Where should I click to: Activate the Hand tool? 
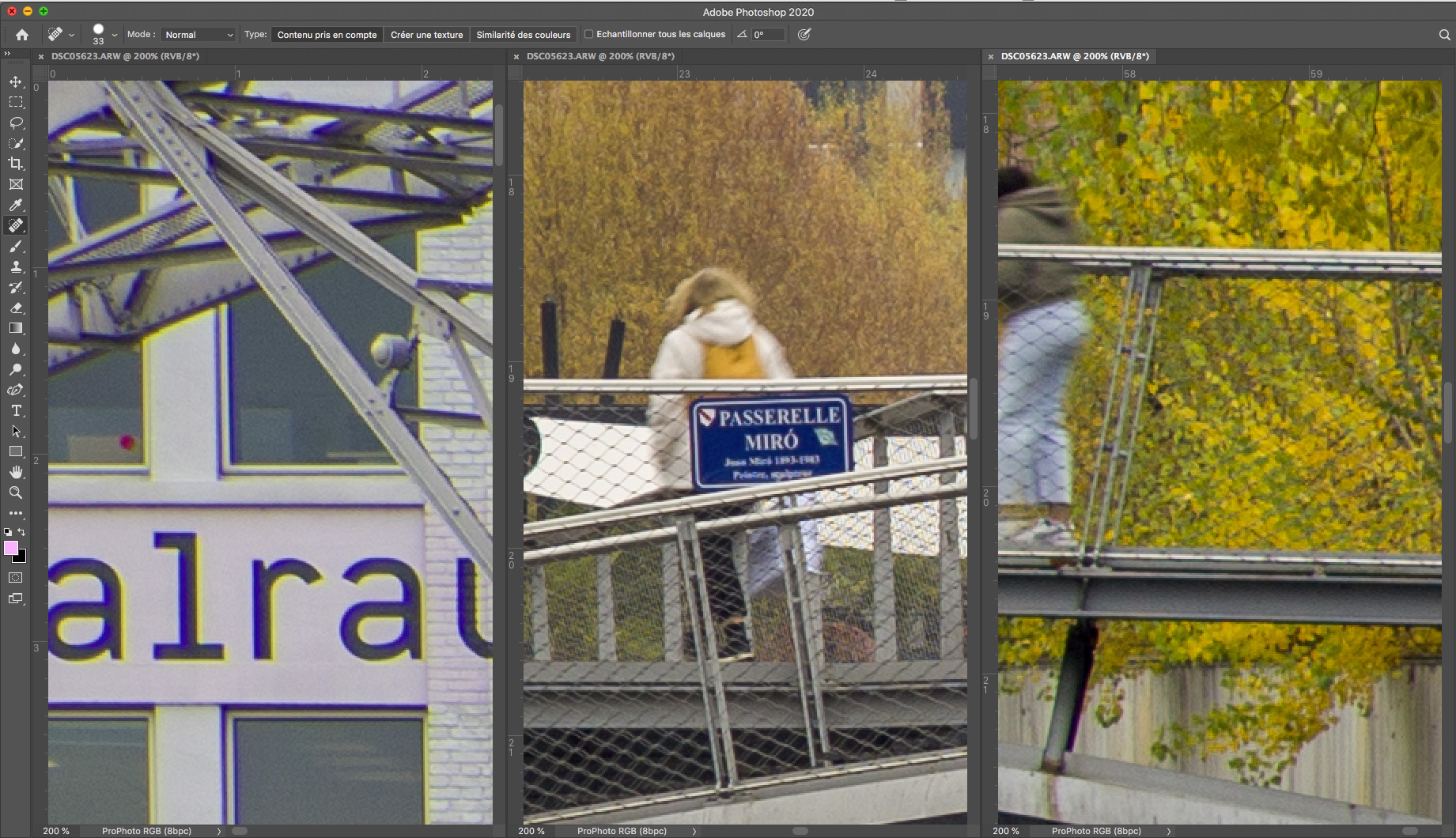point(16,472)
